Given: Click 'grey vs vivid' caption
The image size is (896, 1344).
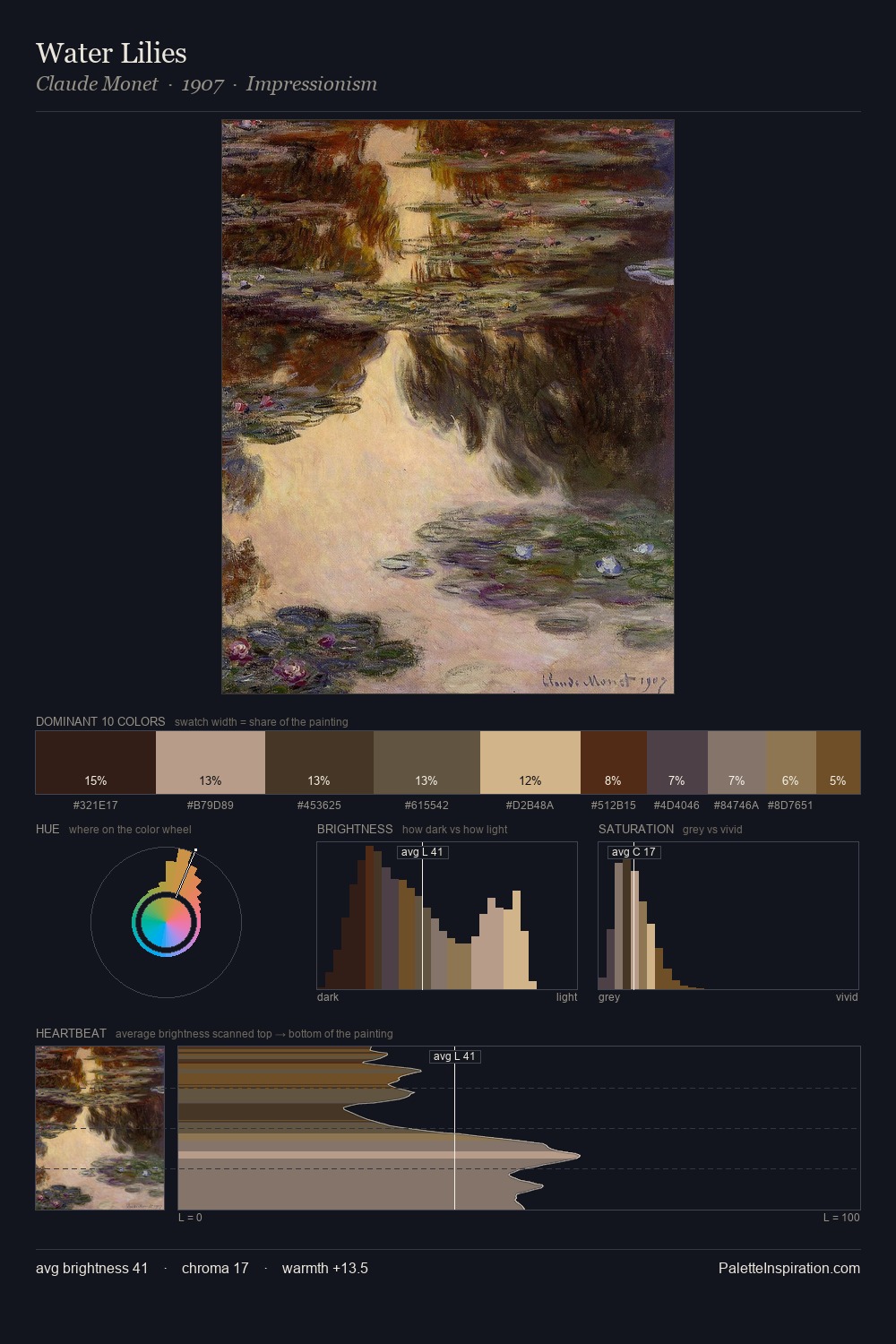Looking at the screenshot, I should click(x=712, y=830).
